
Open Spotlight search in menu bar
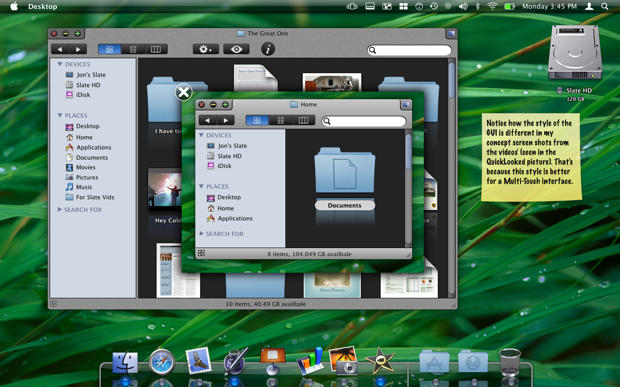click(x=605, y=6)
